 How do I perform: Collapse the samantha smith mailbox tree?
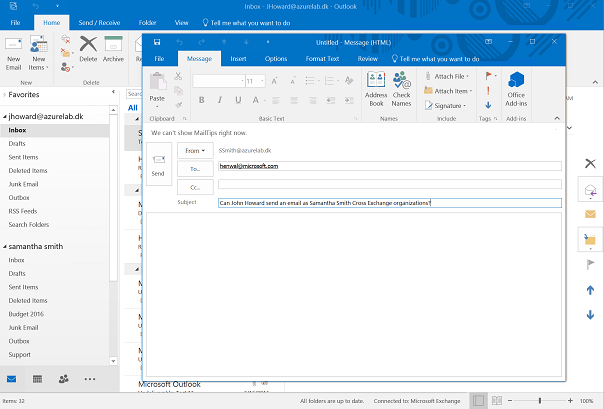click(x=5, y=246)
